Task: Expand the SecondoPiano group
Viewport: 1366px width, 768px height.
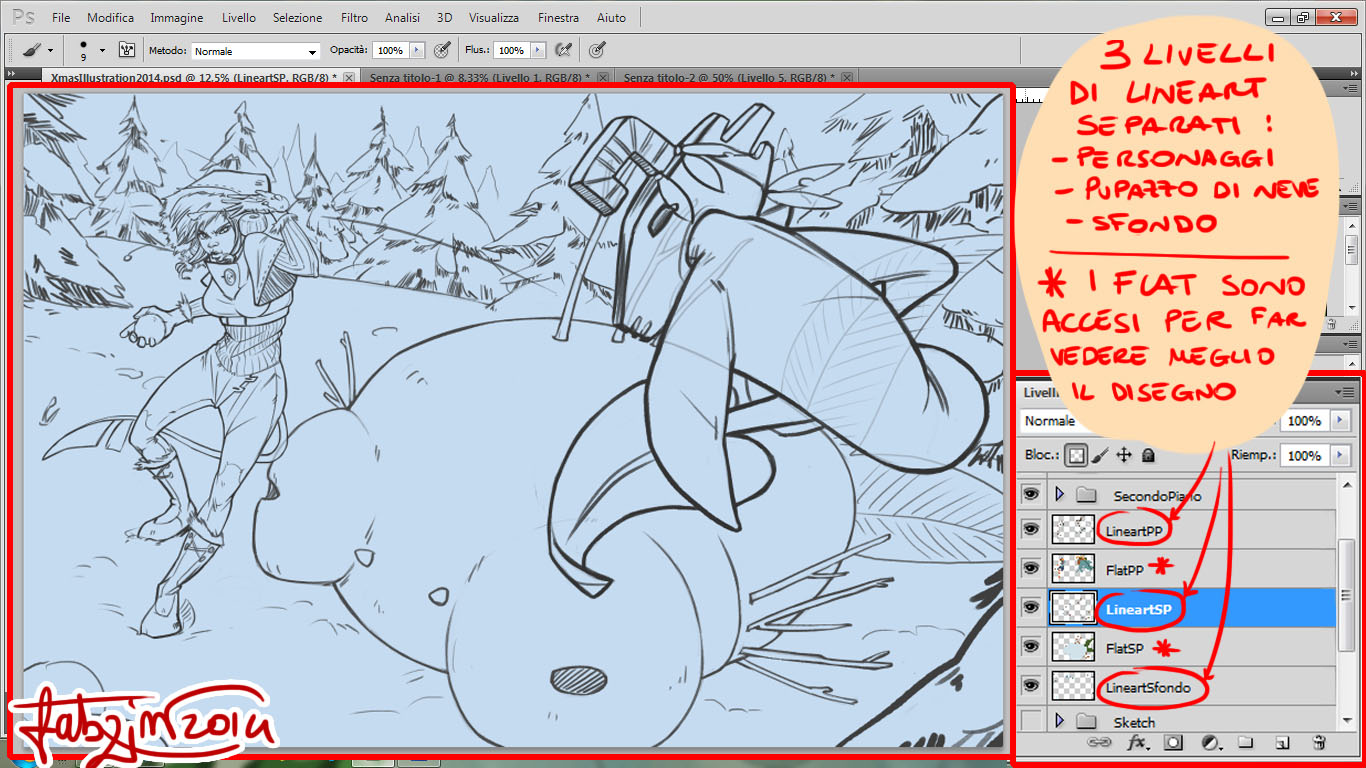Action: point(1059,494)
